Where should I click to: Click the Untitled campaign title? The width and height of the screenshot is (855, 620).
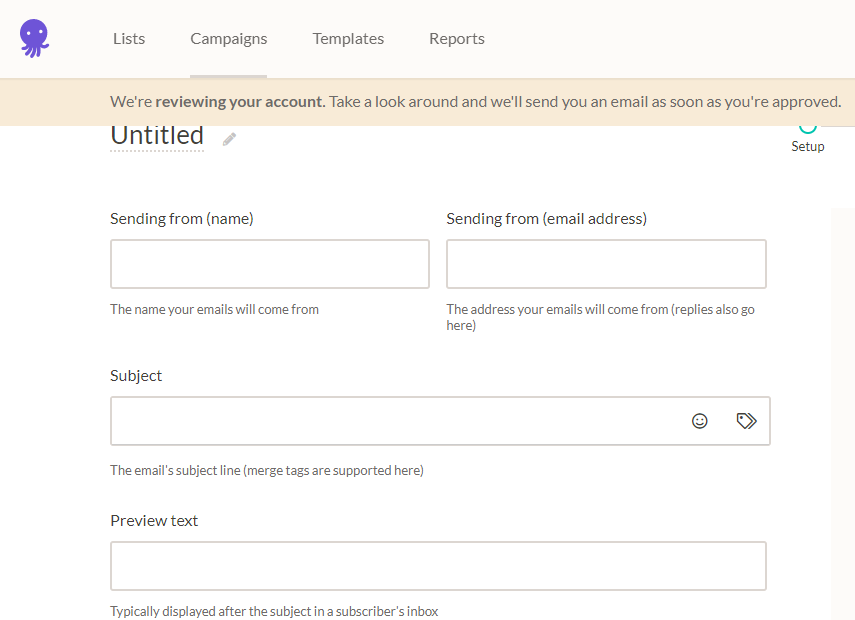(157, 136)
